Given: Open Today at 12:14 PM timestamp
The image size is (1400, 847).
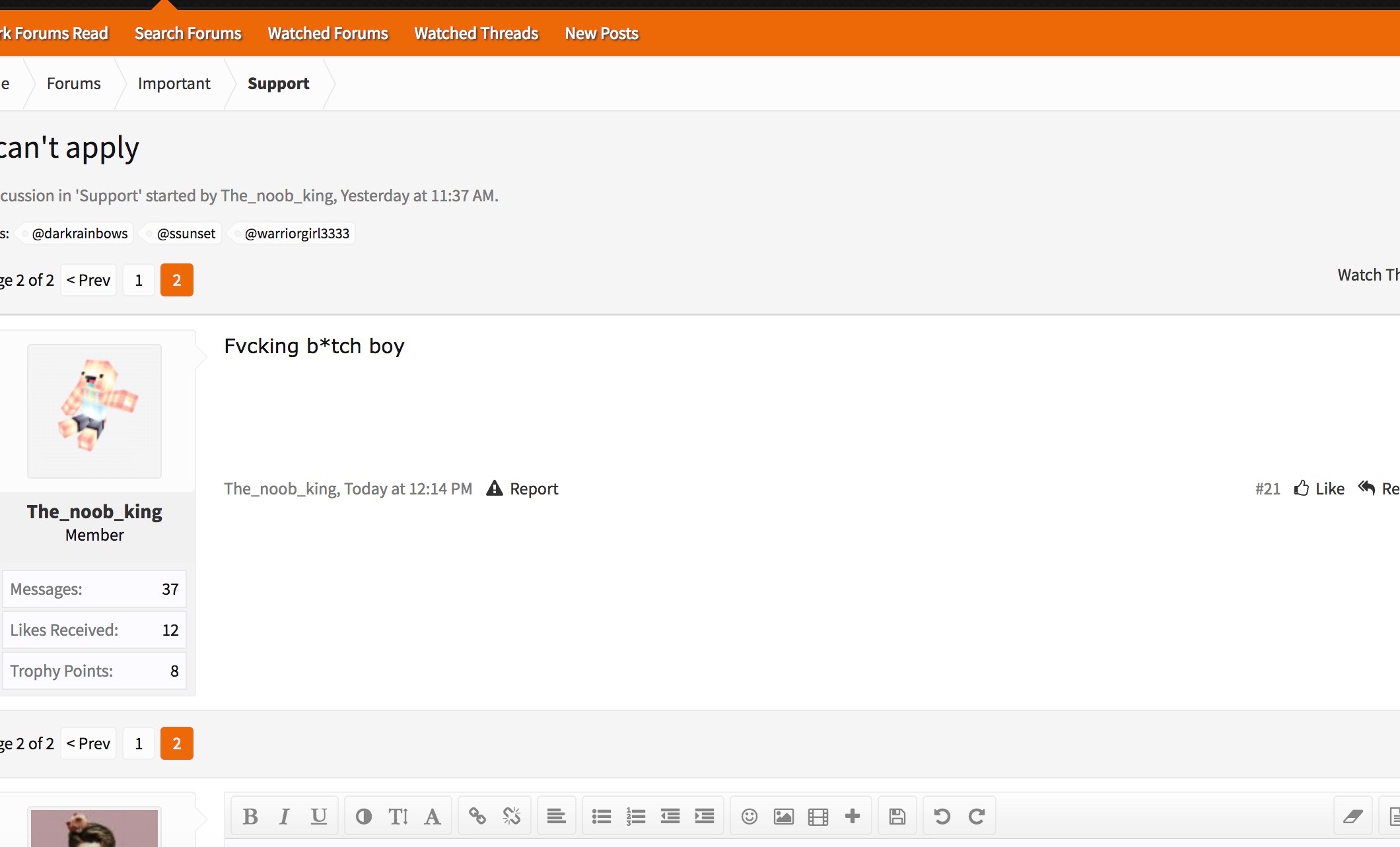Looking at the screenshot, I should 408,489.
